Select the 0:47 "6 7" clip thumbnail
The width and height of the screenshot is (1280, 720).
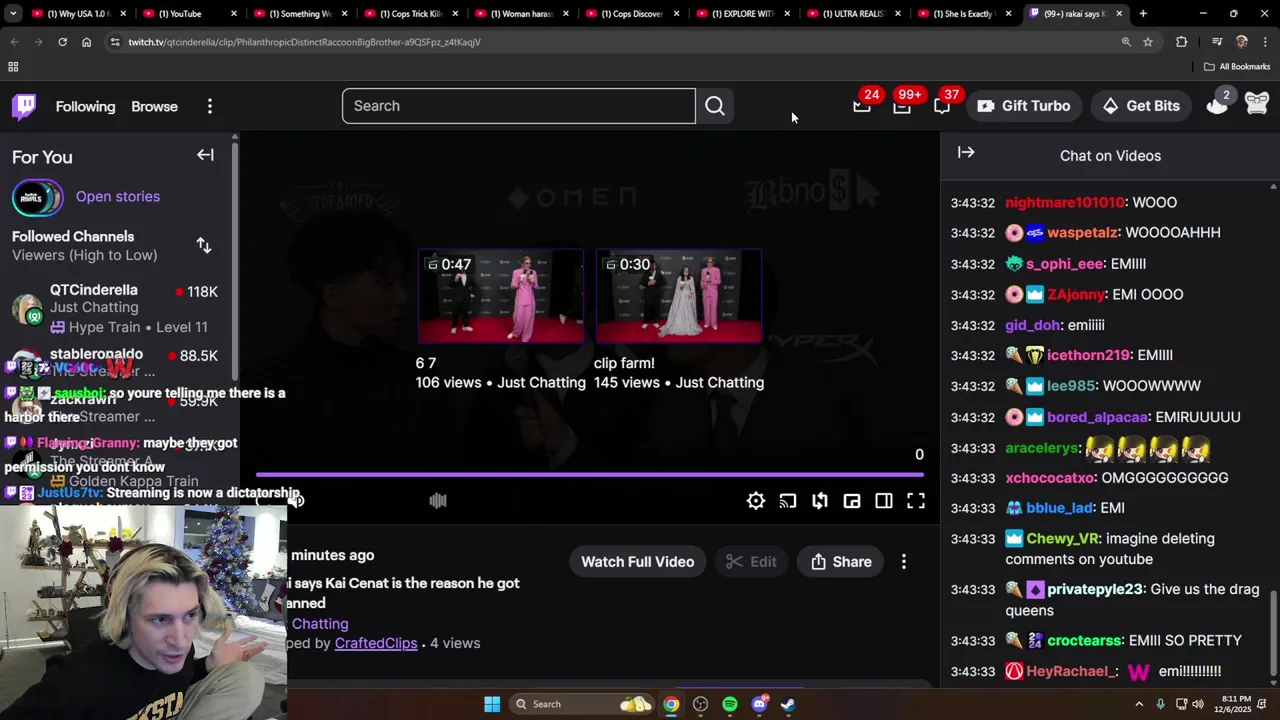(500, 296)
